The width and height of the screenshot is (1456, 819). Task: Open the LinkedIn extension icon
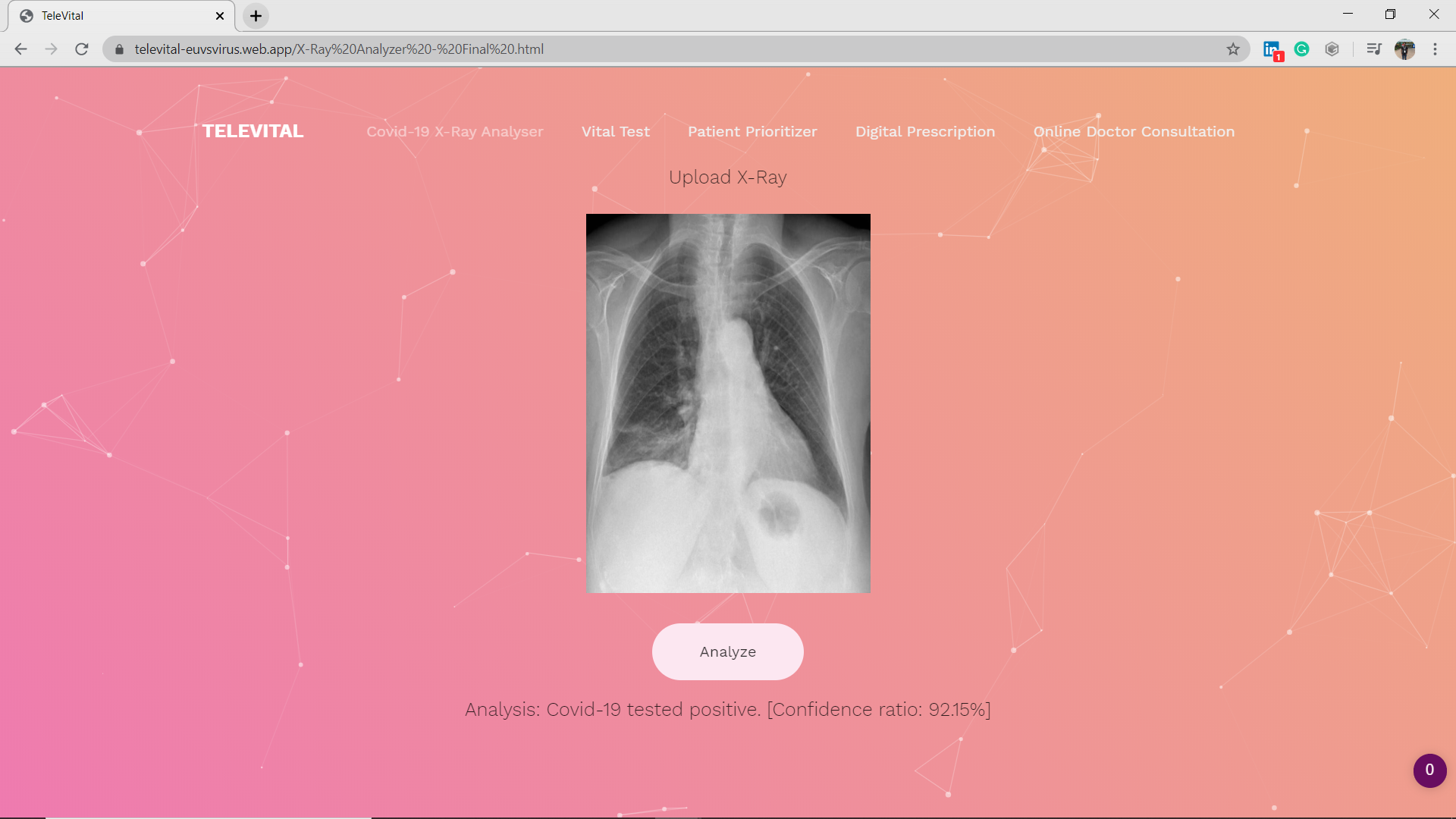click(1272, 49)
